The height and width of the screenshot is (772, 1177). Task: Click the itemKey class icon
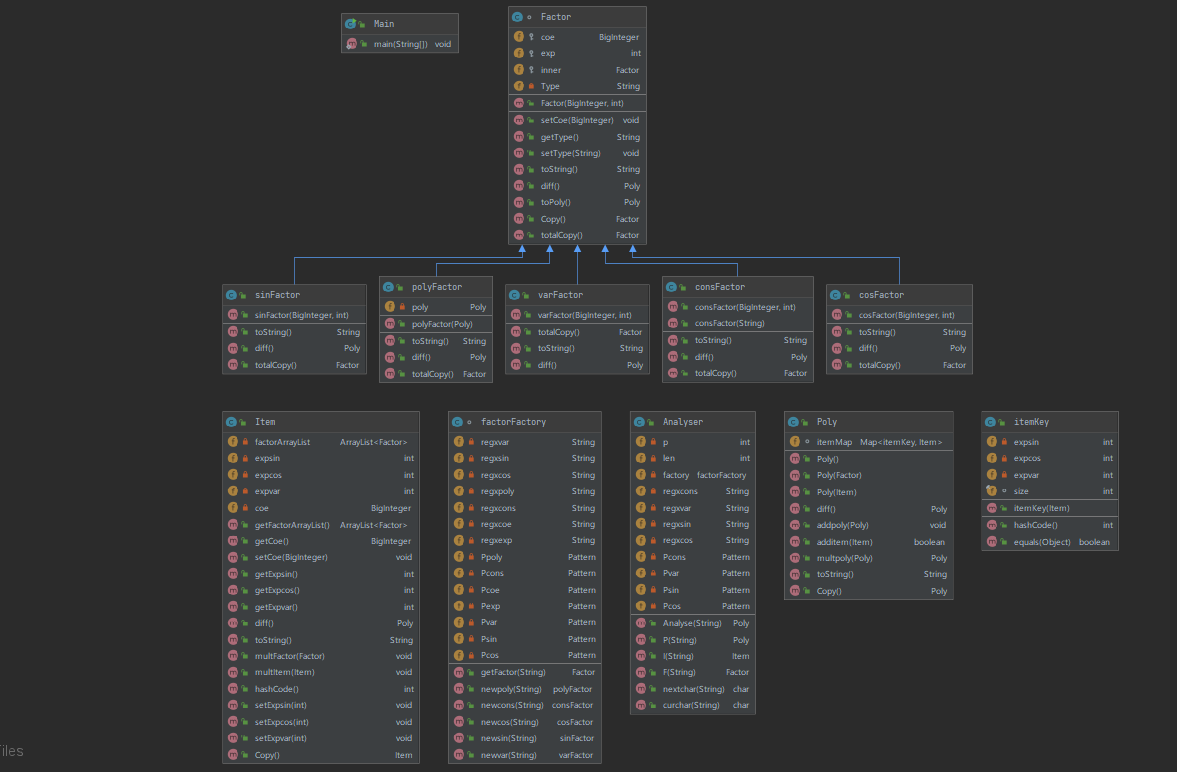click(990, 422)
